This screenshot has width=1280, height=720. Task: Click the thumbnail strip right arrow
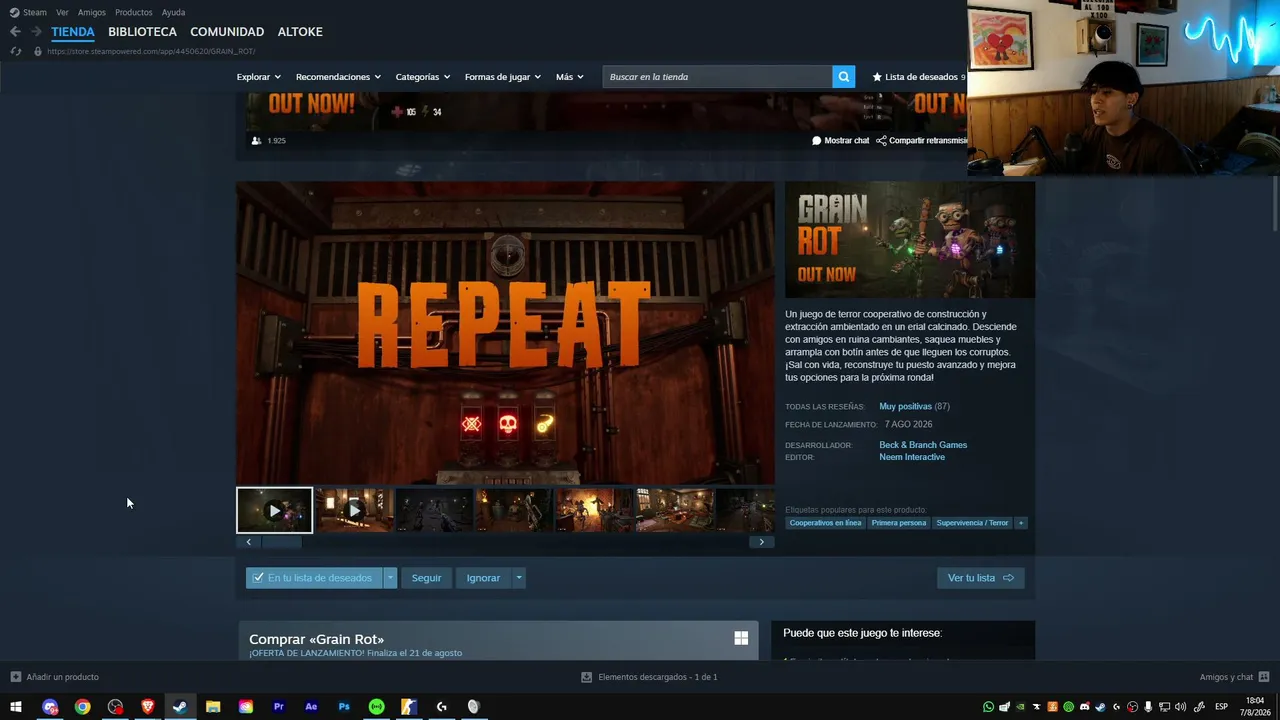coord(761,542)
